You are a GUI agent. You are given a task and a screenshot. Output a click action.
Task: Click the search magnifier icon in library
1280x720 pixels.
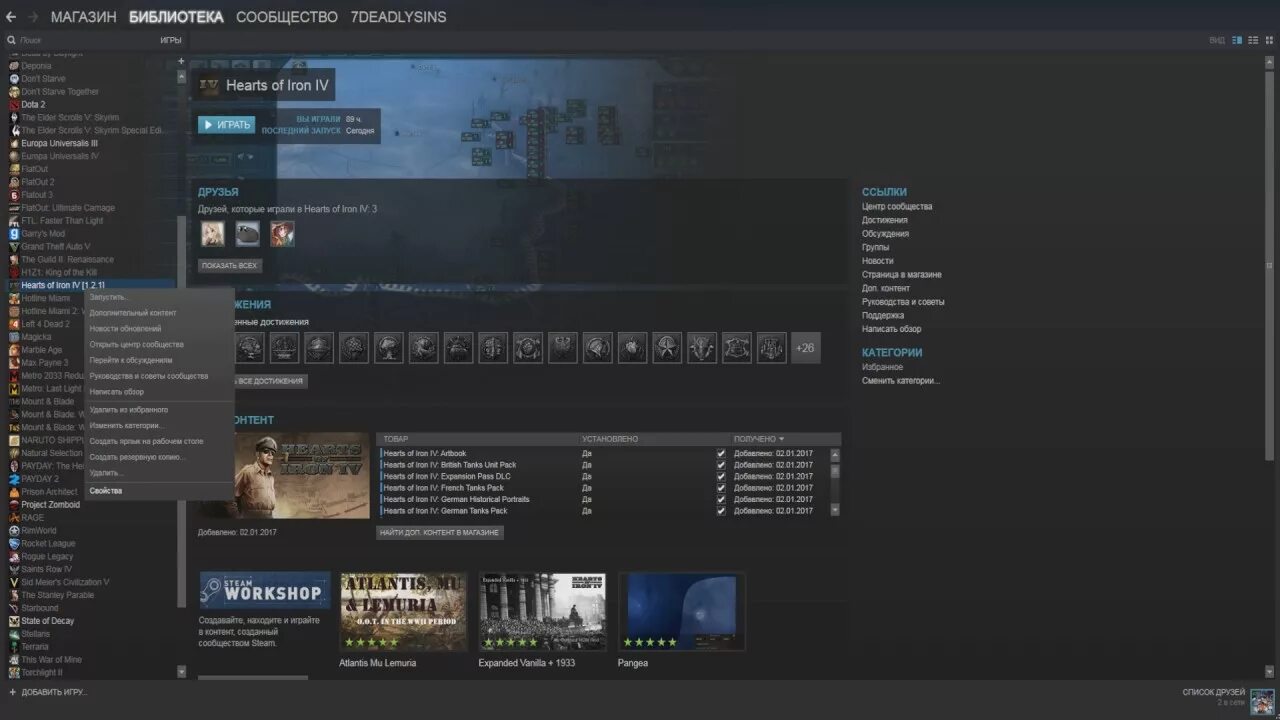[x=12, y=40]
